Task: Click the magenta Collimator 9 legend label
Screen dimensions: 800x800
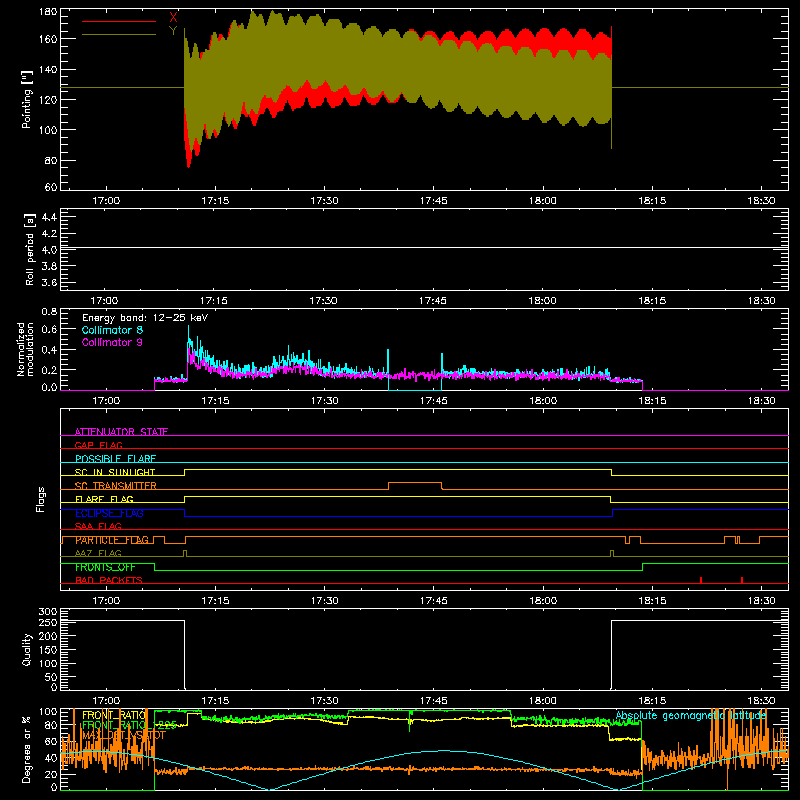Action: click(x=112, y=342)
